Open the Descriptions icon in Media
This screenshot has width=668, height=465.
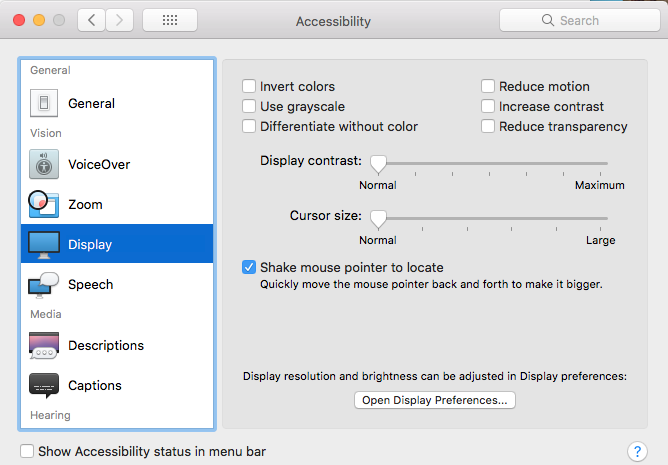(44, 346)
